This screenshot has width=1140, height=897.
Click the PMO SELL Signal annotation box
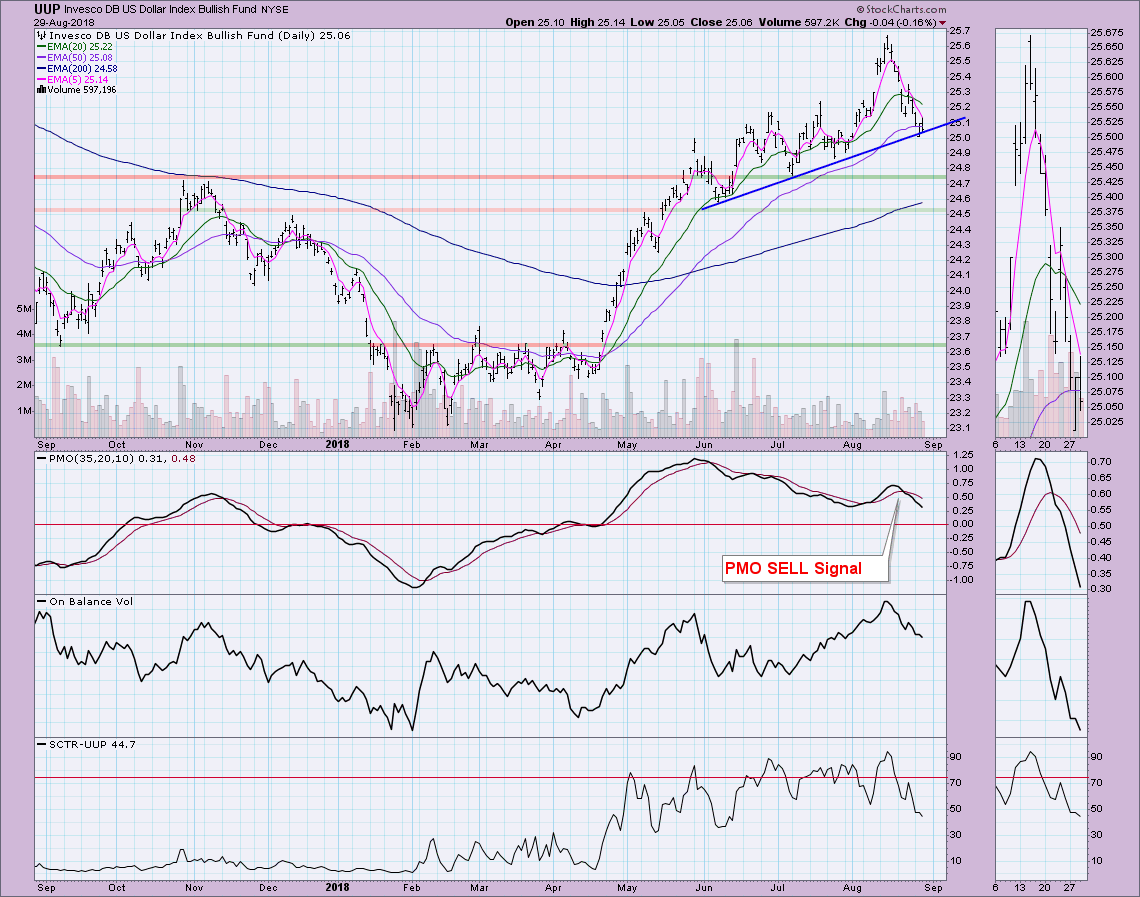[806, 569]
